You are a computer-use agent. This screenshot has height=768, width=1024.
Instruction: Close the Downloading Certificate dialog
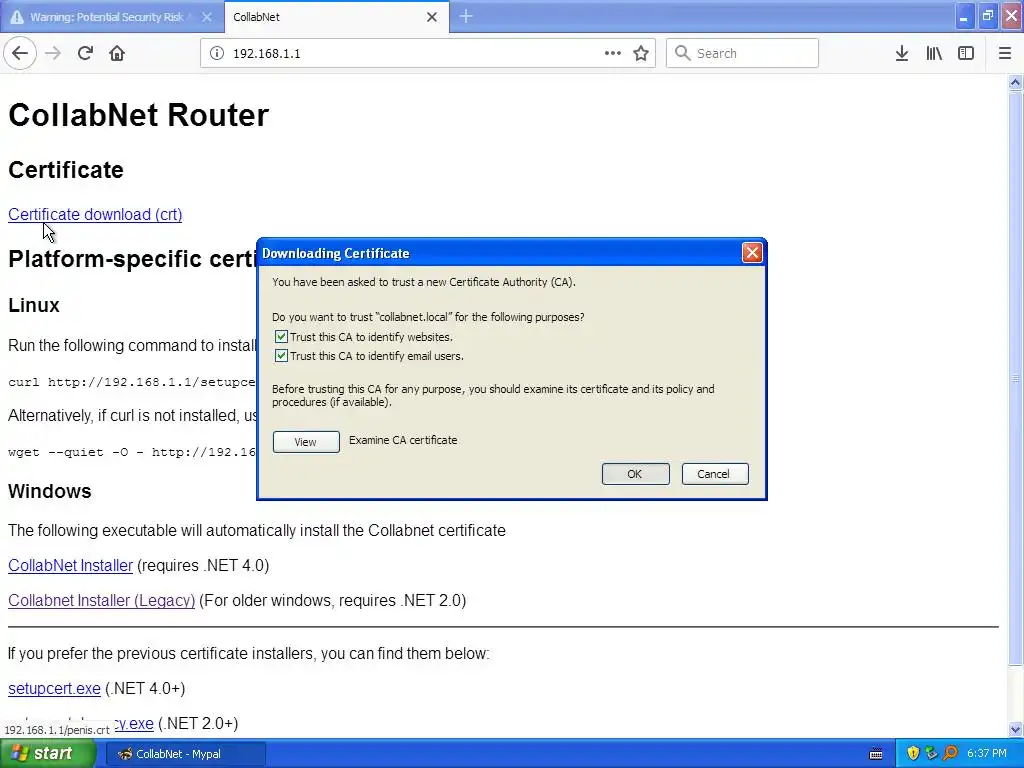[x=752, y=253]
